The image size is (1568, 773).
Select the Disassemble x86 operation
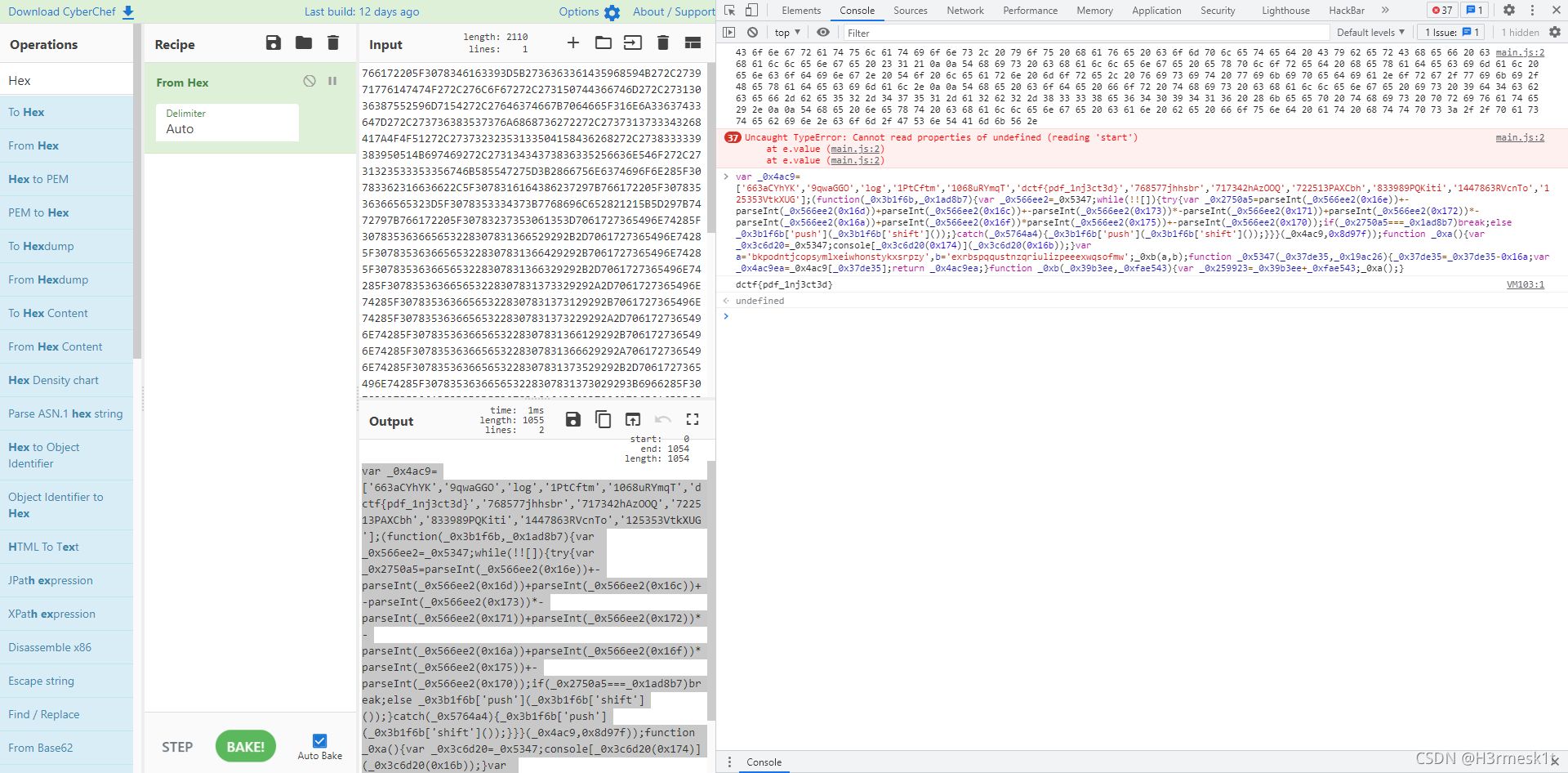(66, 647)
